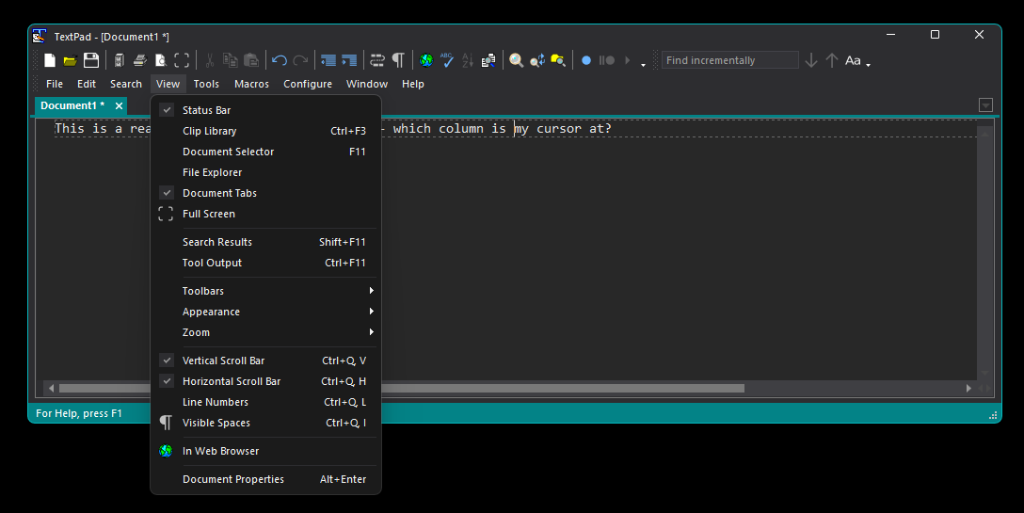Run spelling check ABC icon
The width and height of the screenshot is (1024, 513).
tap(447, 60)
